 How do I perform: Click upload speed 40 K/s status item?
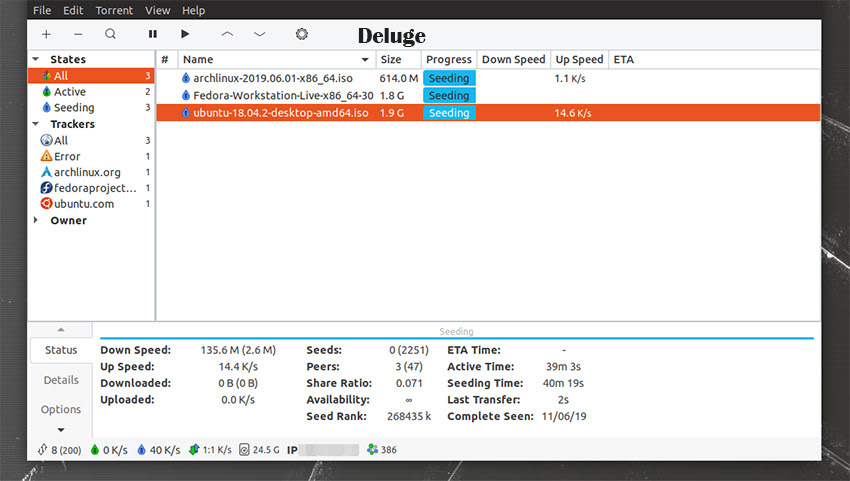click(158, 450)
